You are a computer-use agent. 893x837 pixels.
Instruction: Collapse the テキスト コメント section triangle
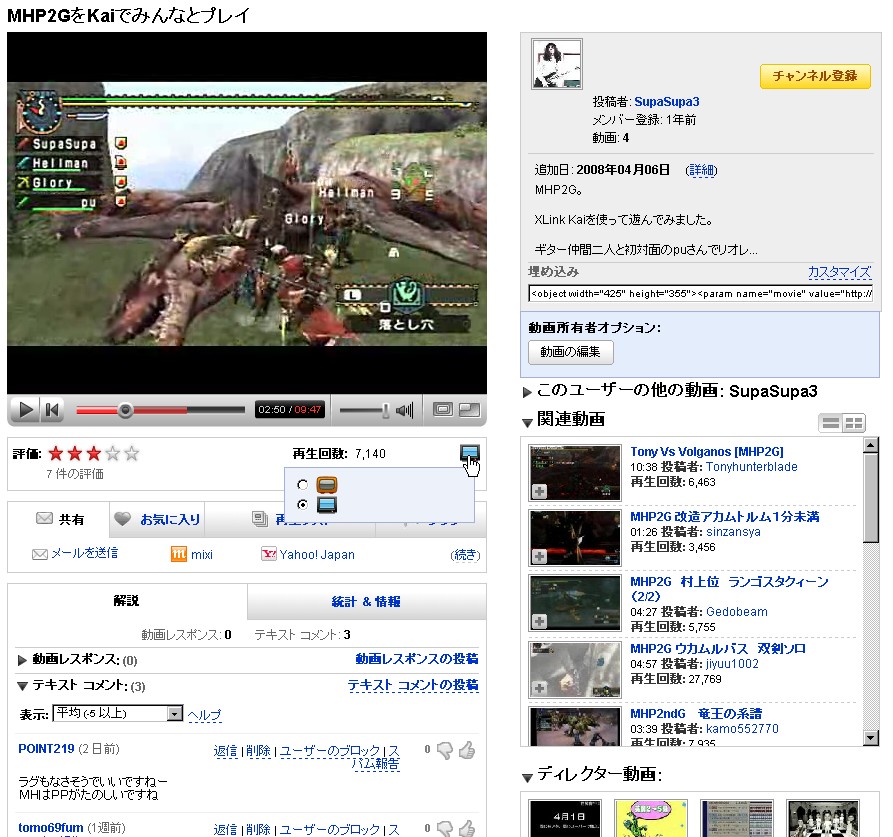point(22,686)
